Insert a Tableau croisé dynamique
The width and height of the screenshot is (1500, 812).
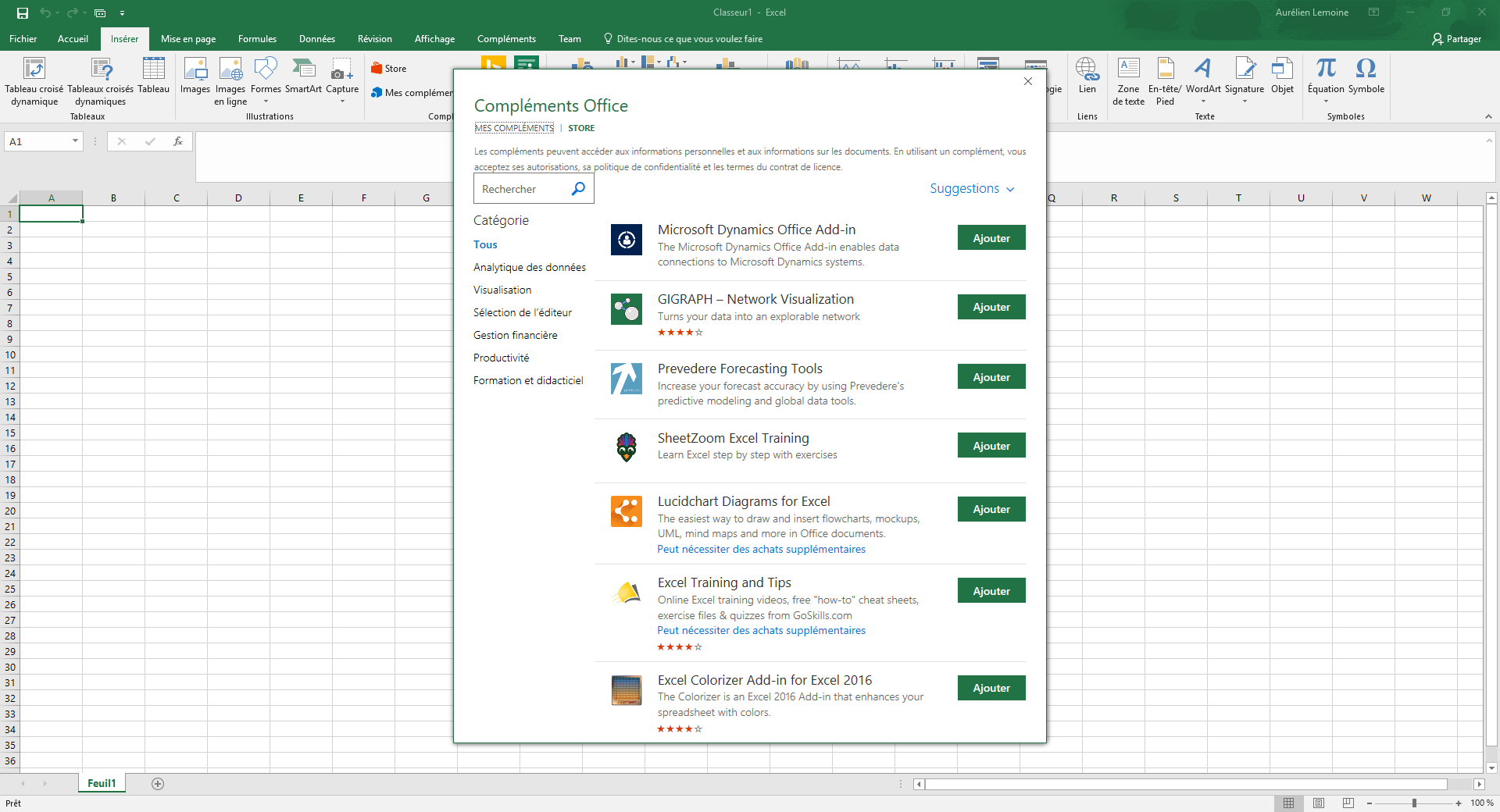coord(34,82)
